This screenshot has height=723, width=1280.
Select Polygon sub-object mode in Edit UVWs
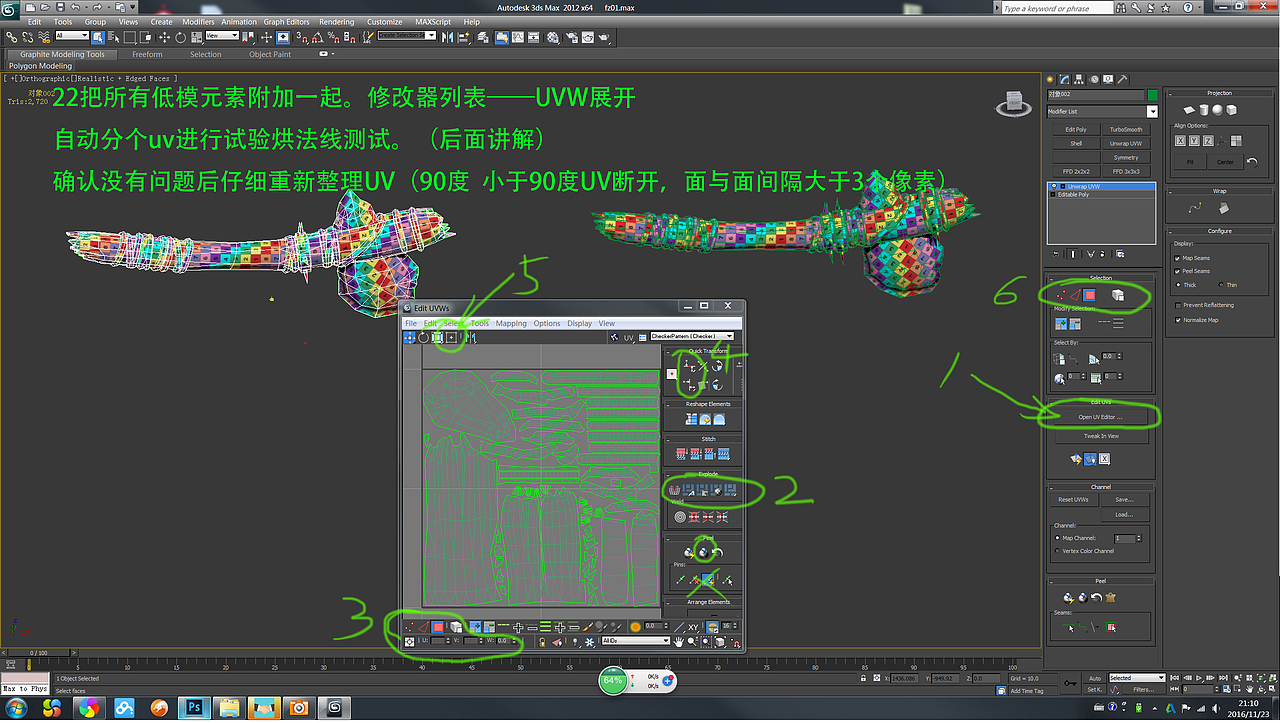point(438,627)
